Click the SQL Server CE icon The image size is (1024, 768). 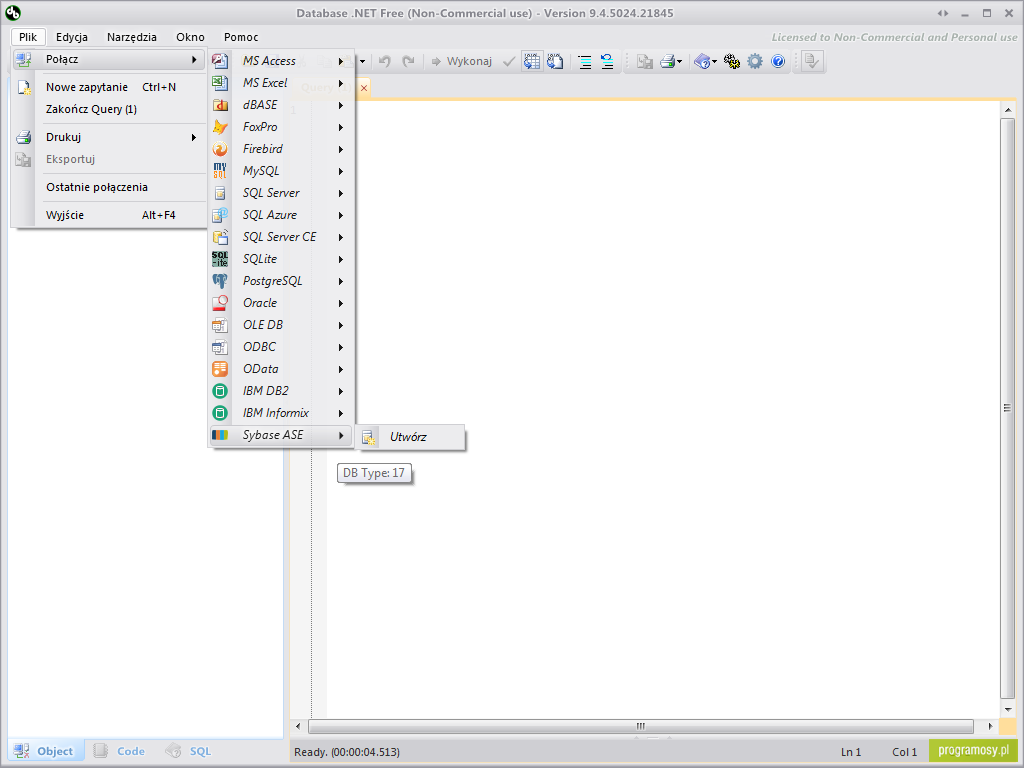pyautogui.click(x=220, y=237)
